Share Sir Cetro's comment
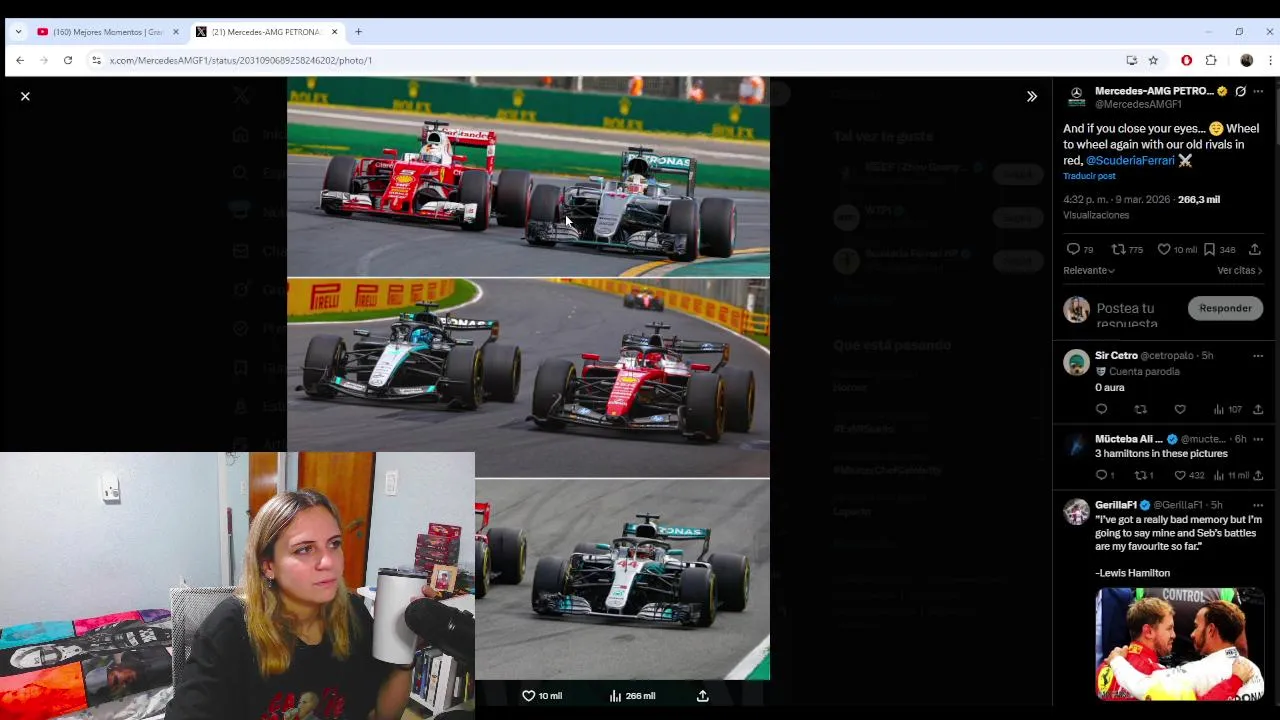The width and height of the screenshot is (1280, 720). click(x=1258, y=409)
